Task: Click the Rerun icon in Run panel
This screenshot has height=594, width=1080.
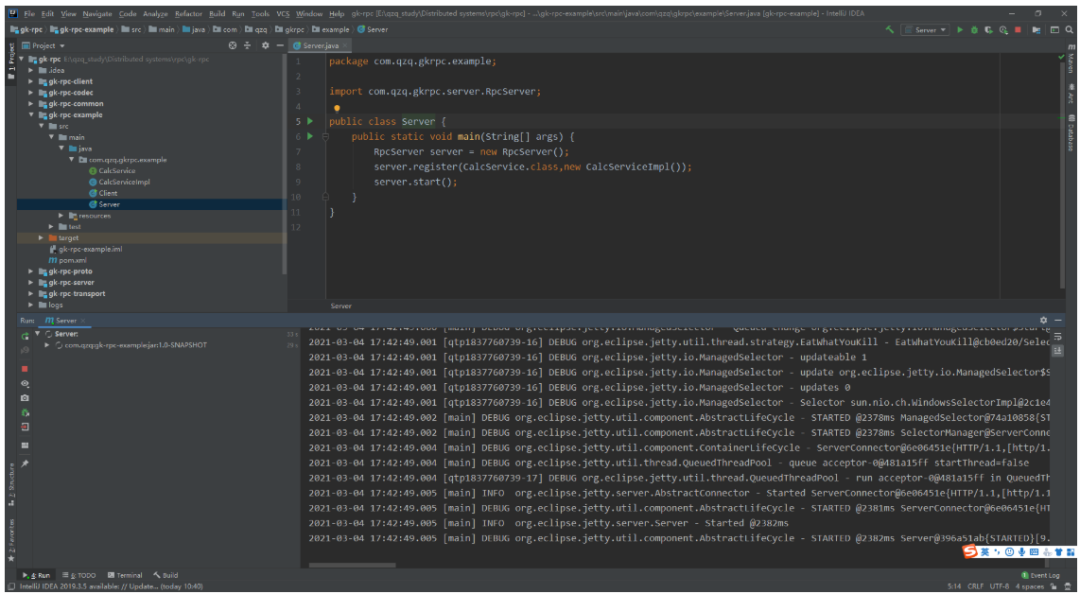Action: point(24,336)
